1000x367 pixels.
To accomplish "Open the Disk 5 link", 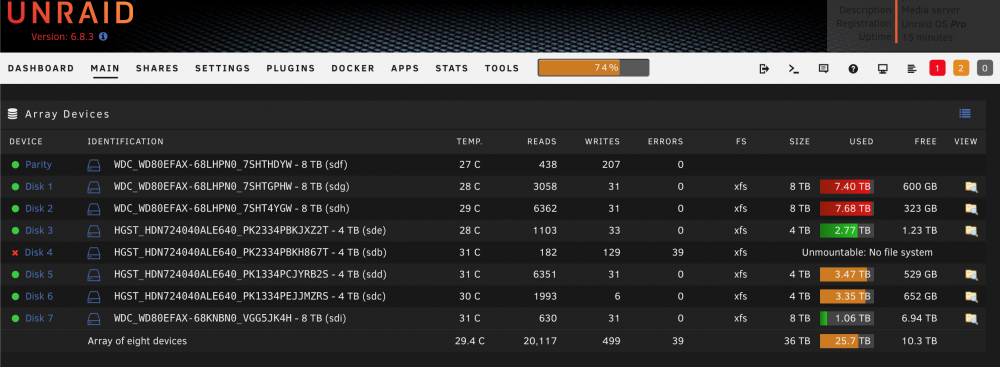I will 39,274.
